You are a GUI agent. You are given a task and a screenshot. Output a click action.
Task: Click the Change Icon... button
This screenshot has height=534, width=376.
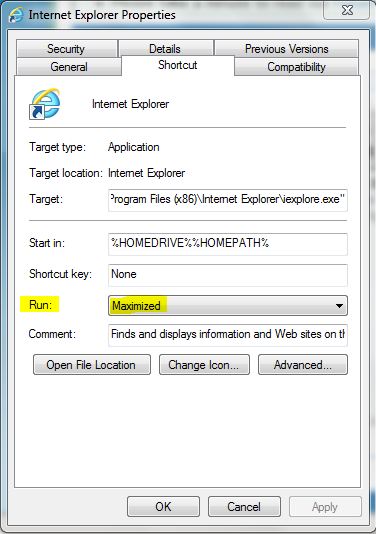(204, 365)
